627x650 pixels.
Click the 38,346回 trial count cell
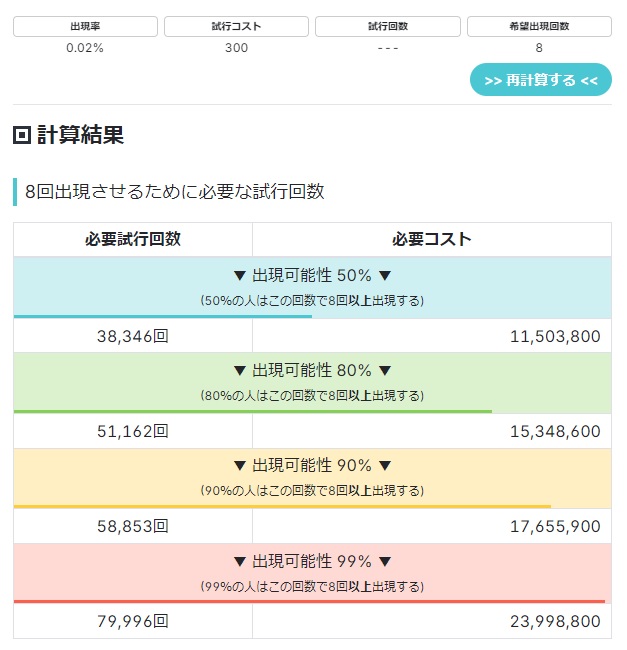click(133, 337)
